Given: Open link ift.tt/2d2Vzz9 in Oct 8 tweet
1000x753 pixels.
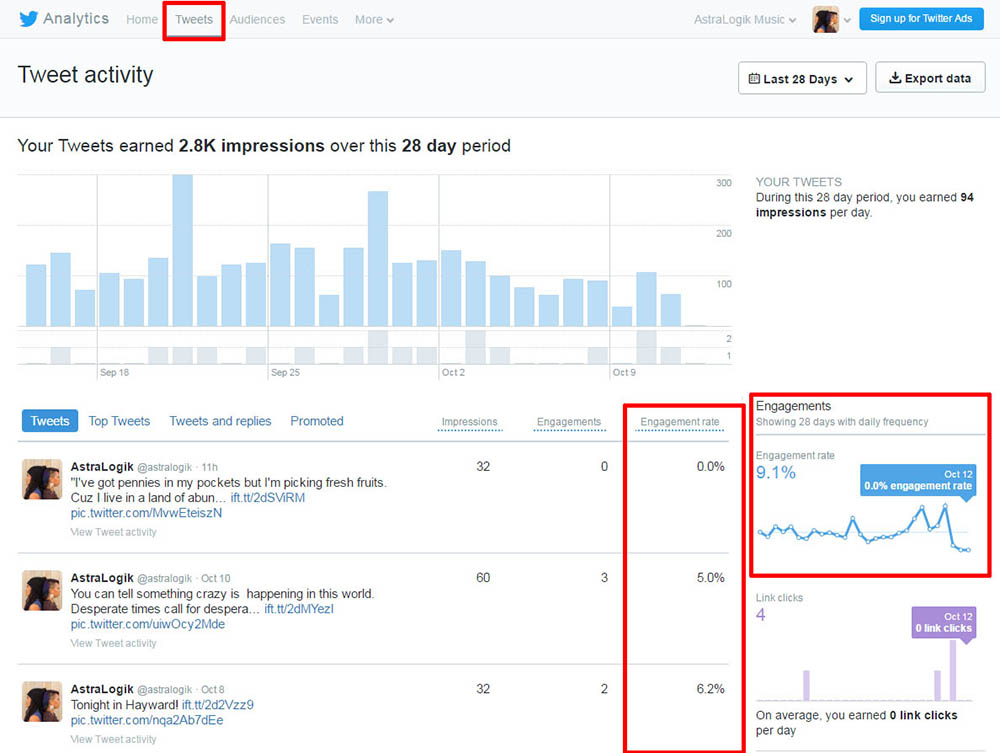Looking at the screenshot, I should (x=217, y=705).
